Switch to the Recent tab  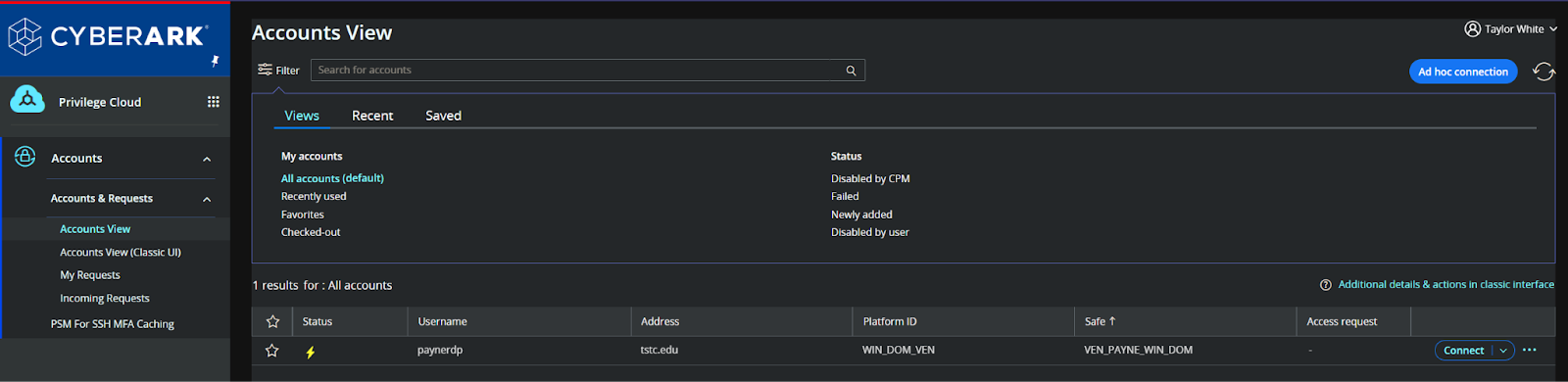(372, 116)
